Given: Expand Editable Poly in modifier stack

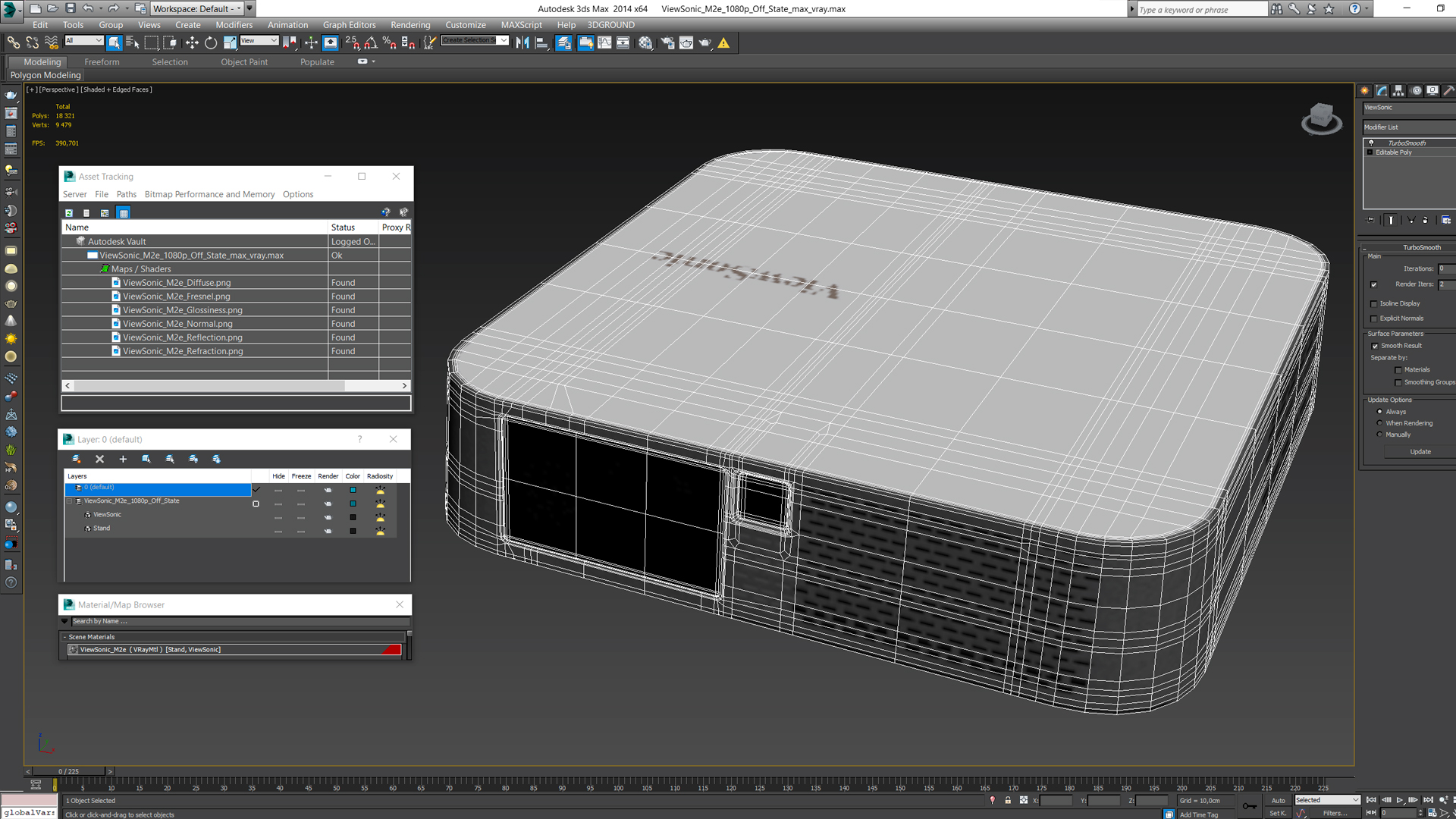Looking at the screenshot, I should click(1370, 152).
